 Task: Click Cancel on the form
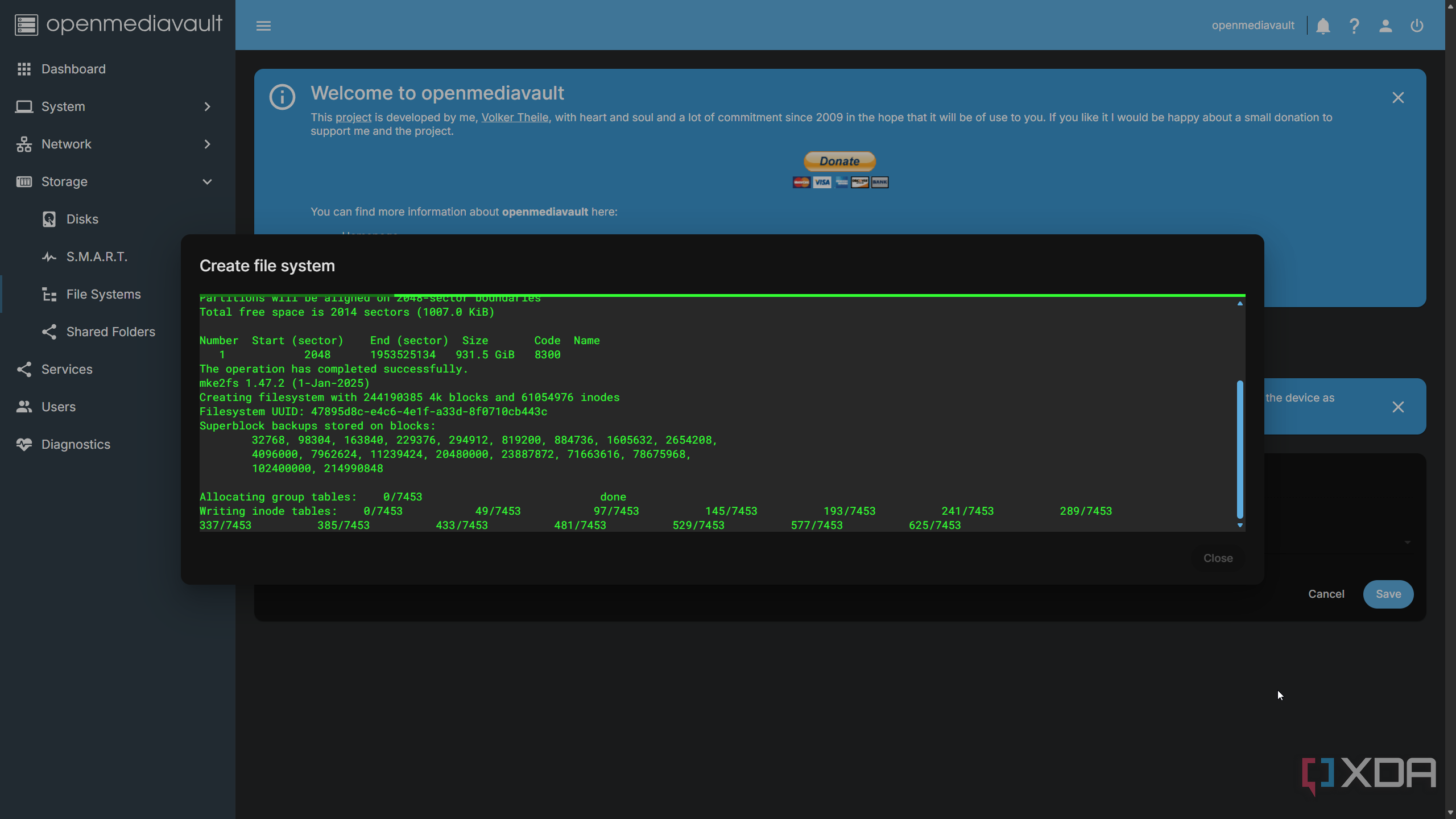[1326, 594]
